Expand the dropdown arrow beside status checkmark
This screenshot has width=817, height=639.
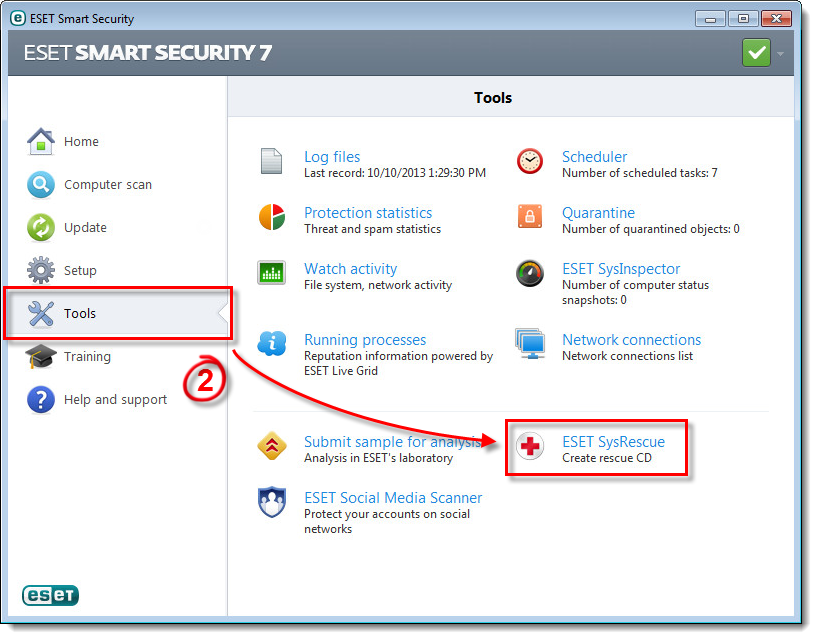[780, 54]
